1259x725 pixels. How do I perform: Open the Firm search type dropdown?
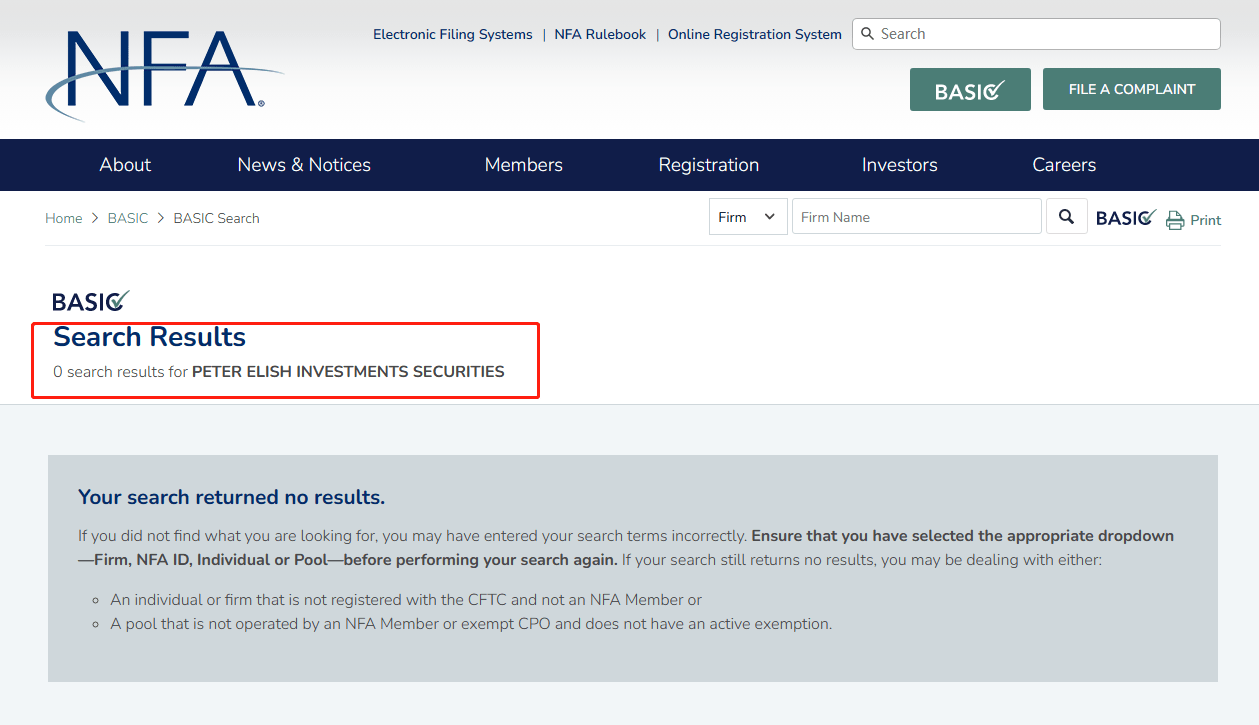748,217
